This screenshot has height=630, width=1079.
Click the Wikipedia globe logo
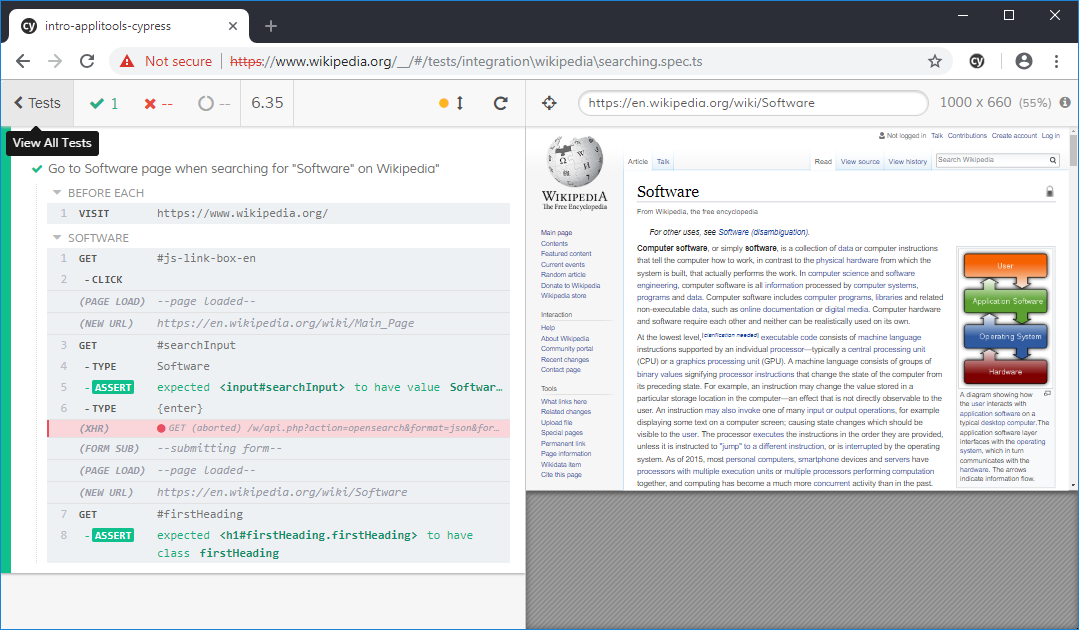click(x=575, y=162)
